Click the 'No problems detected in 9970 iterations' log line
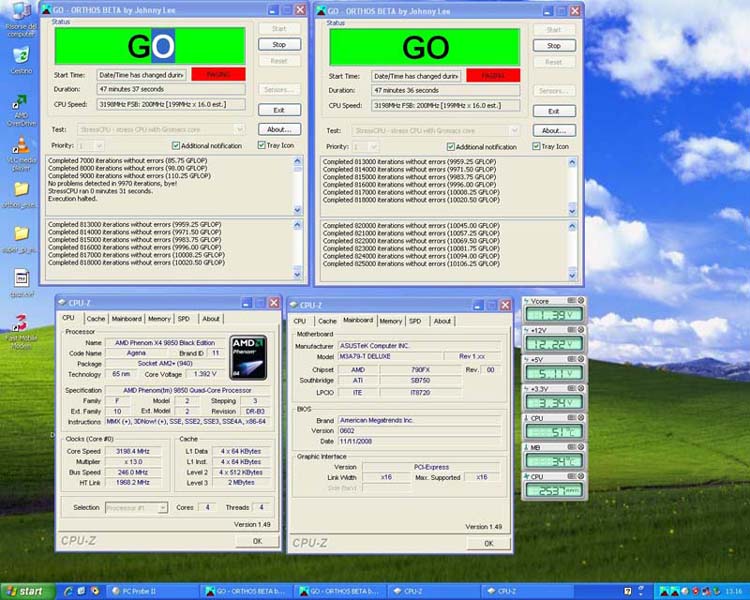 coord(112,183)
